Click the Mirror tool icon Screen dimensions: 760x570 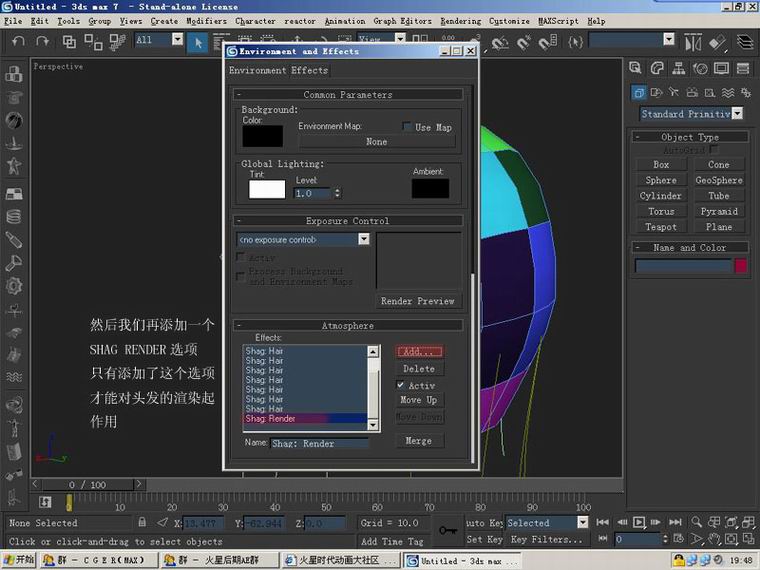[693, 43]
